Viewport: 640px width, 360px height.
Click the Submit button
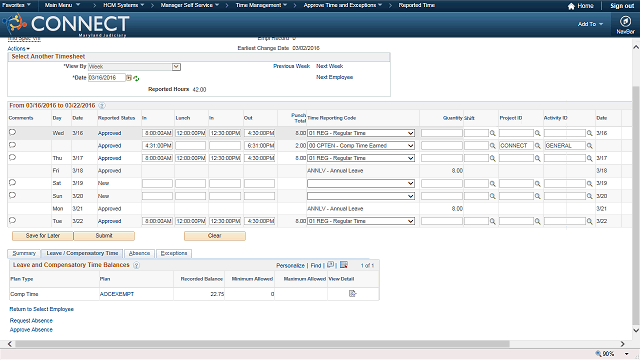coord(104,236)
